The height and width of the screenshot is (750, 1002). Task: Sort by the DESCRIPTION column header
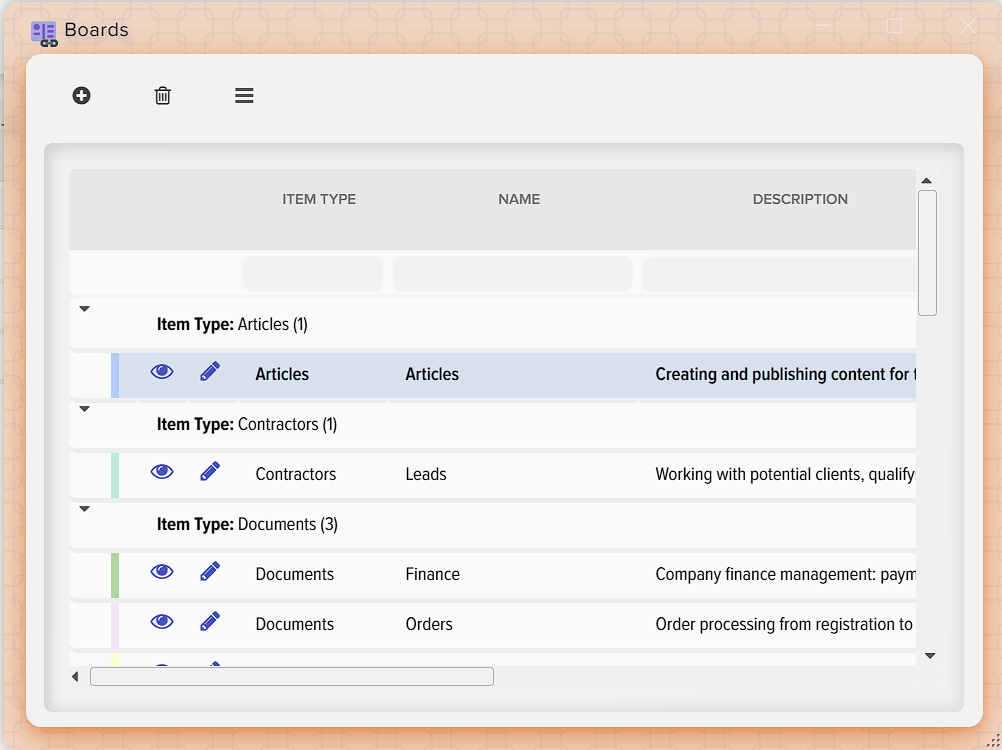point(800,199)
